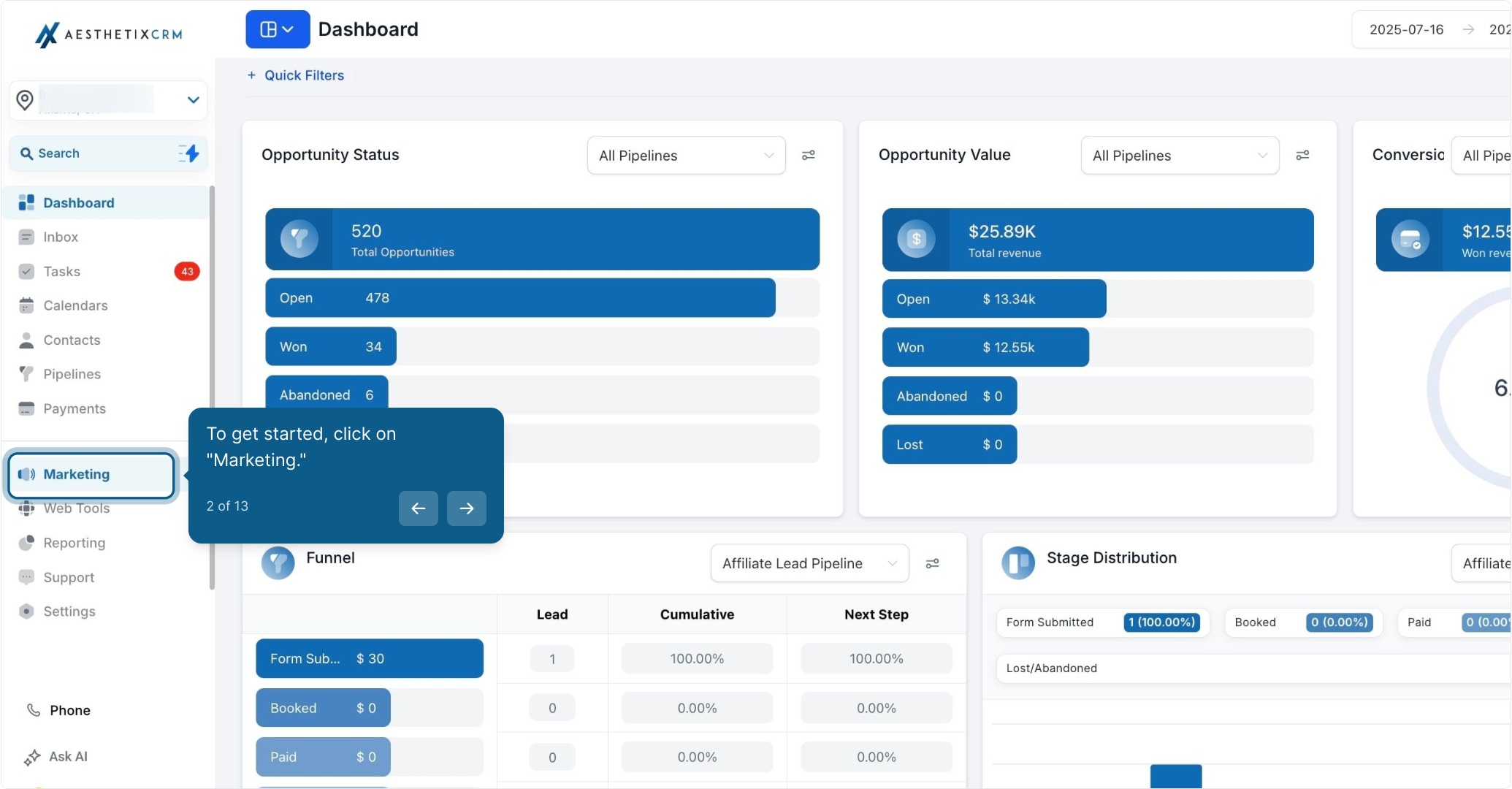The height and width of the screenshot is (789, 1512).
Task: Go to previous tour step arrow
Action: (419, 508)
